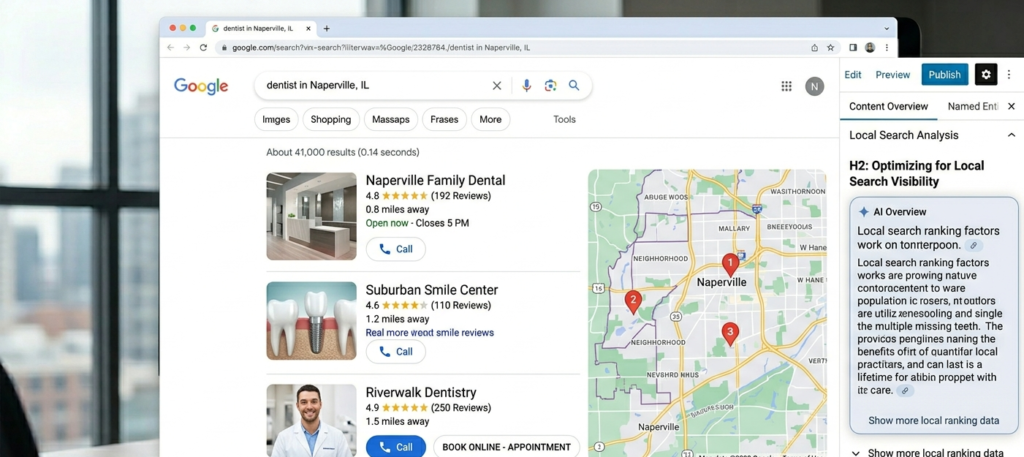Call Riverwalk Dentistry

[x=396, y=447]
